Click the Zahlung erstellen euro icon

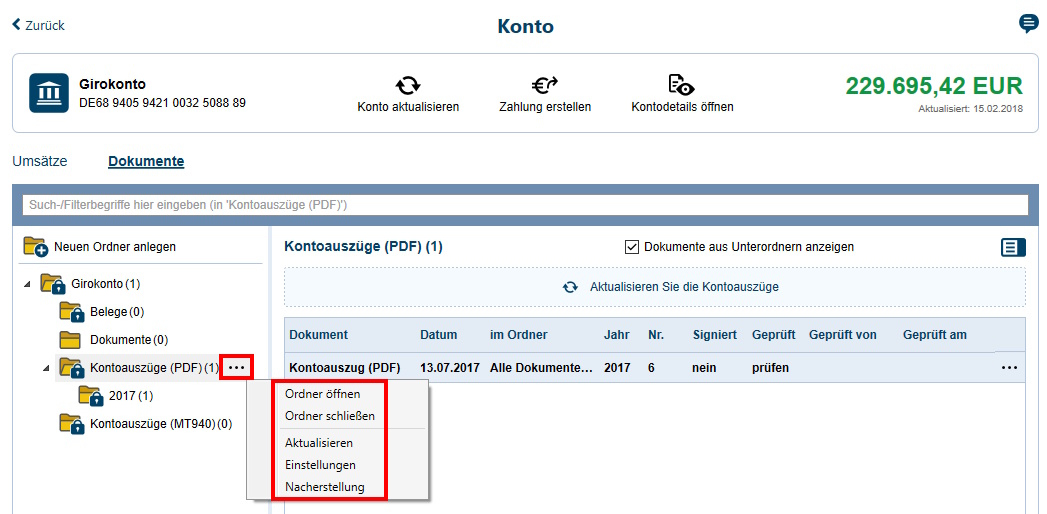545,85
